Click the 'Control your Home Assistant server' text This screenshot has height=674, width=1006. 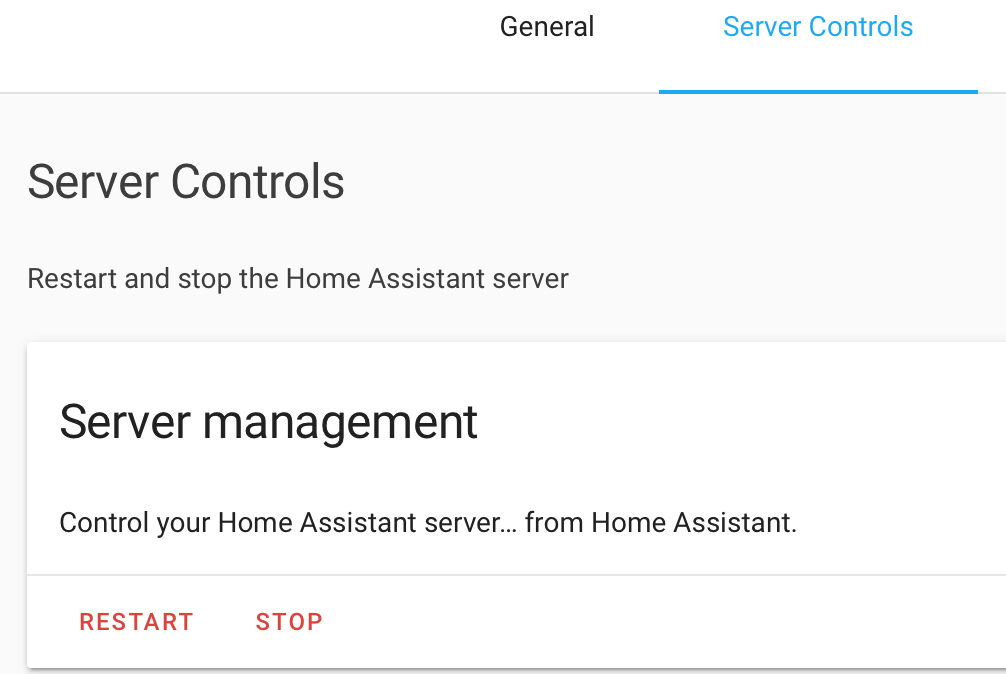282,522
